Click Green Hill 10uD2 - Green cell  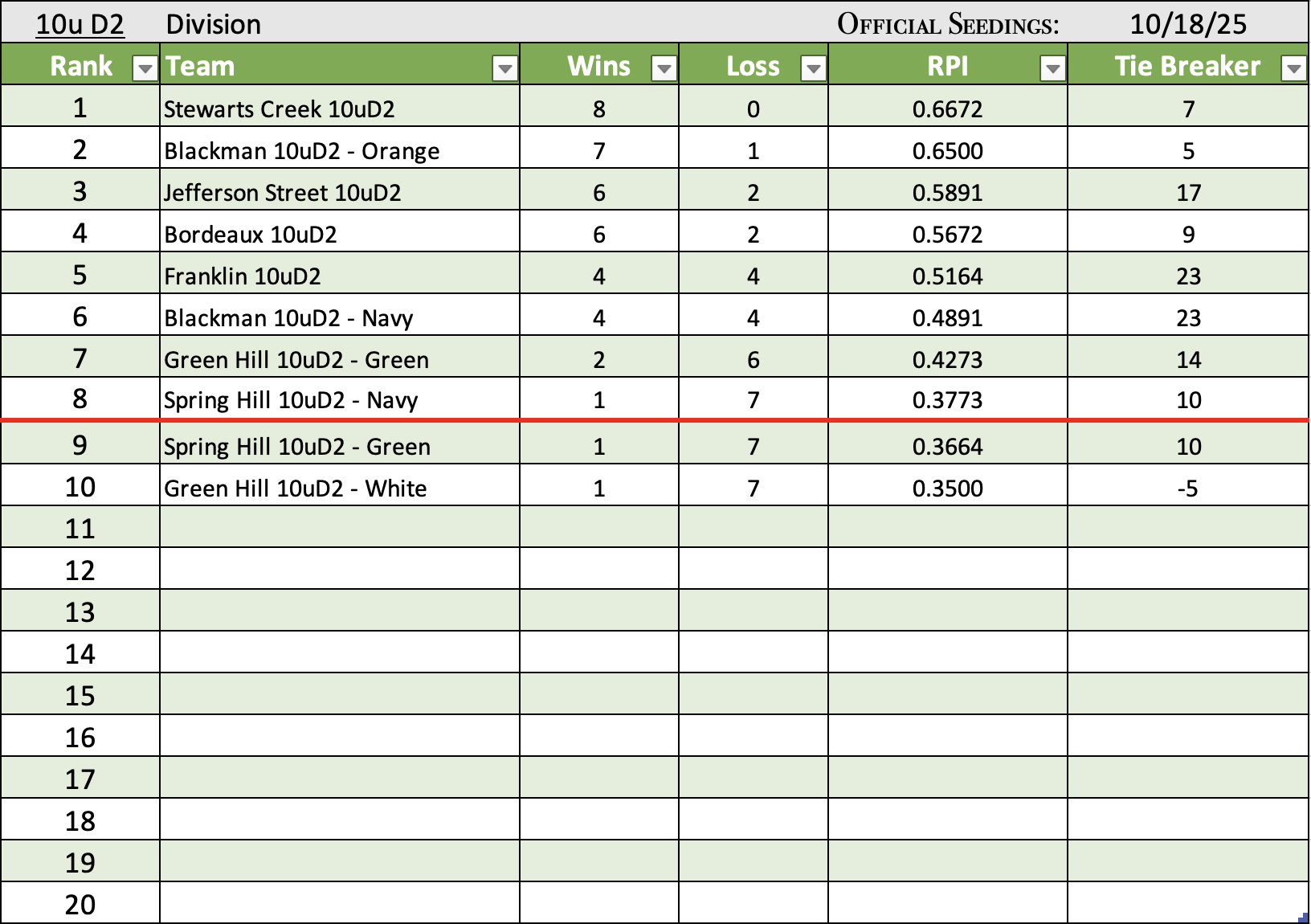pos(296,360)
